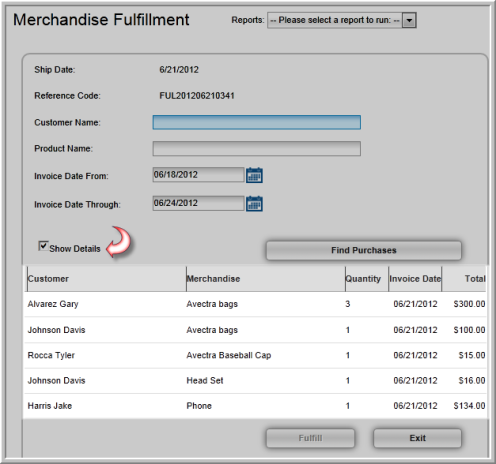Expand the Reports dropdown arrow
Image resolution: width=496 pixels, height=464 pixels.
tap(409, 20)
